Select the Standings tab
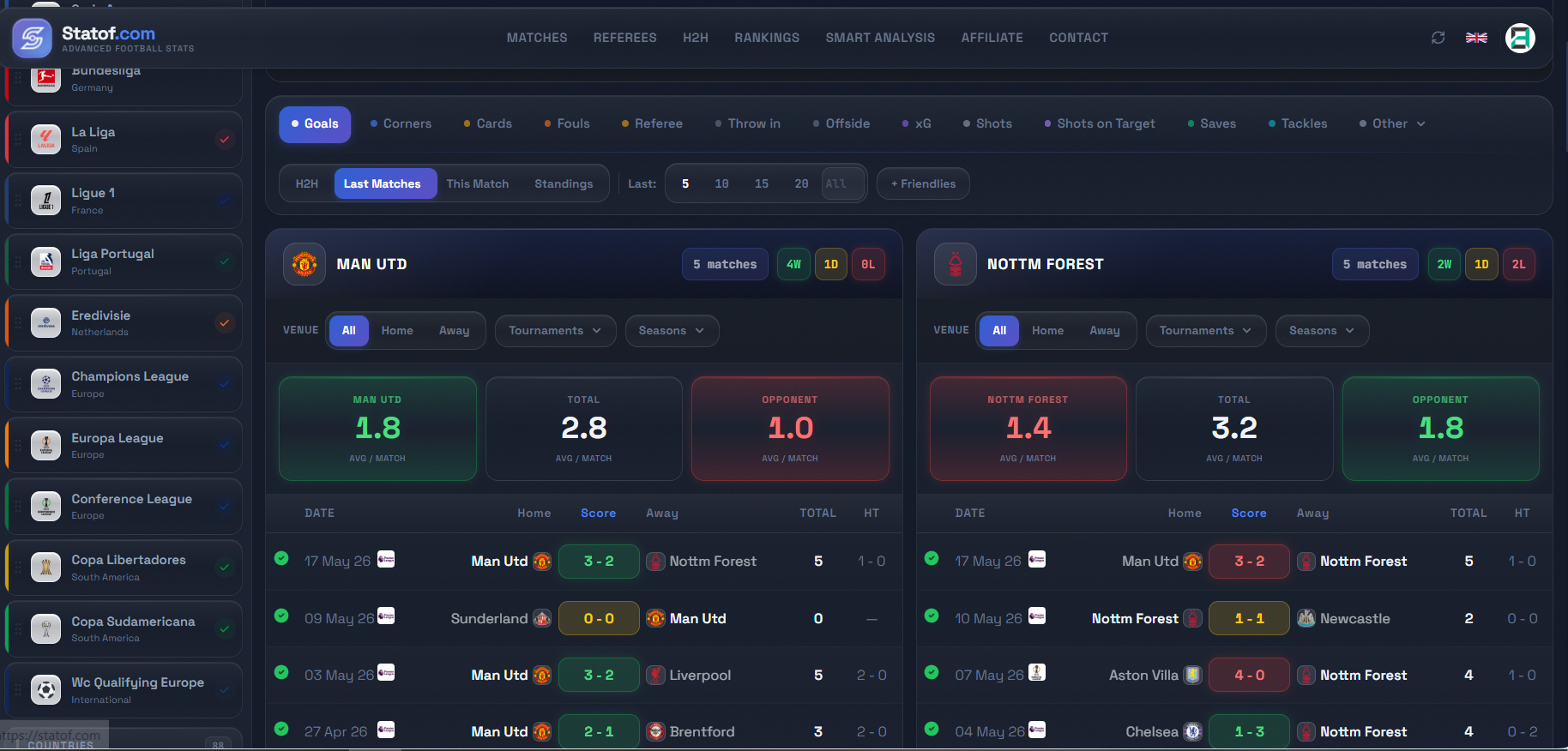 pyautogui.click(x=564, y=183)
